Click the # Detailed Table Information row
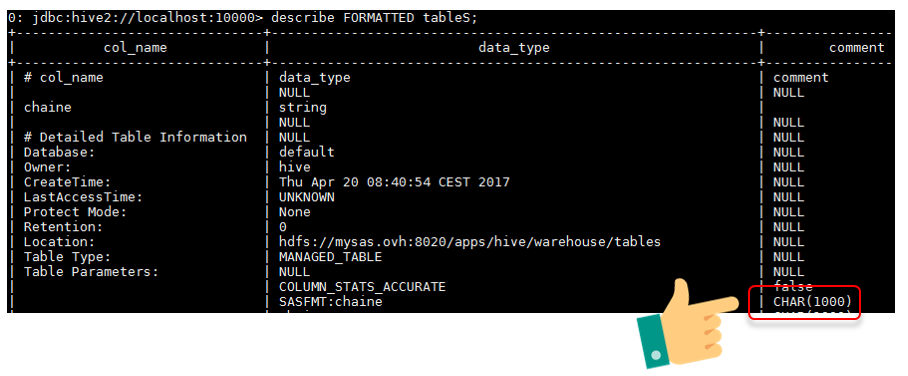Image resolution: width=908 pixels, height=376 pixels. 135,137
